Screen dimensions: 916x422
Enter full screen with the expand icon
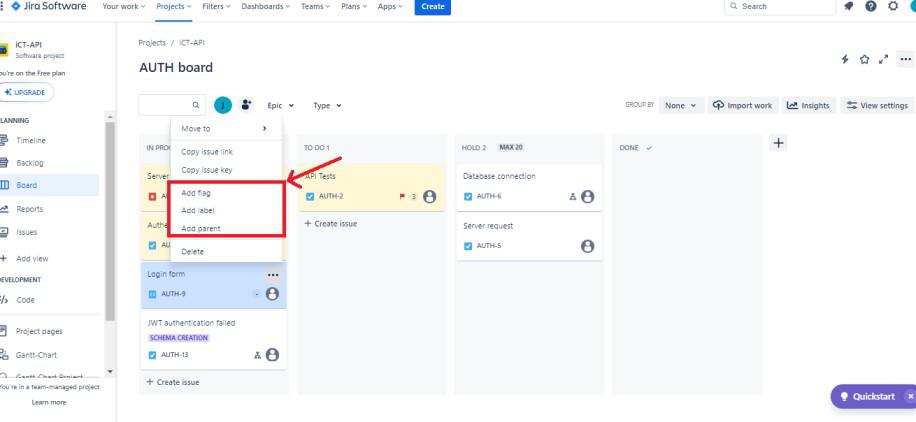coord(884,59)
